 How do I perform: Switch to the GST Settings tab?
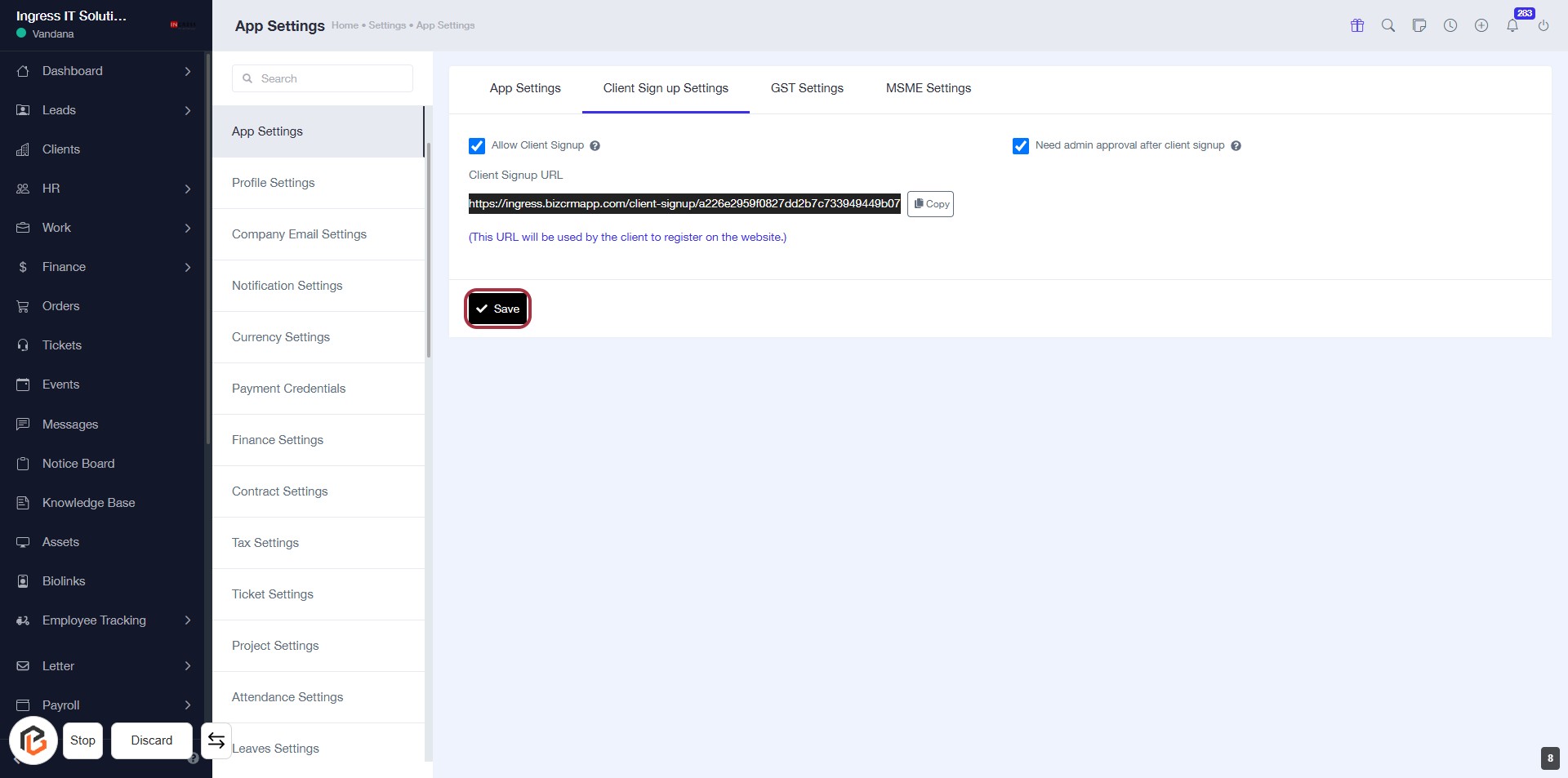click(x=807, y=88)
